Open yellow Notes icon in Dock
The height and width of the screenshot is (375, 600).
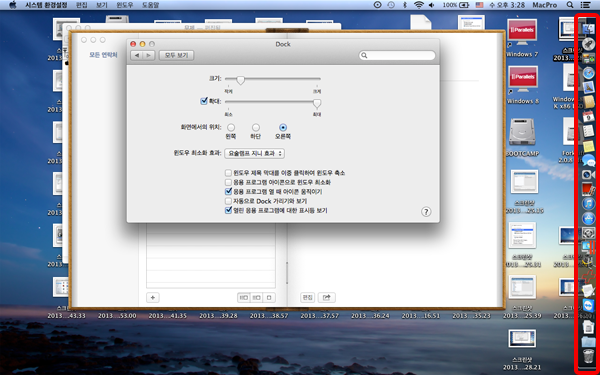(589, 145)
